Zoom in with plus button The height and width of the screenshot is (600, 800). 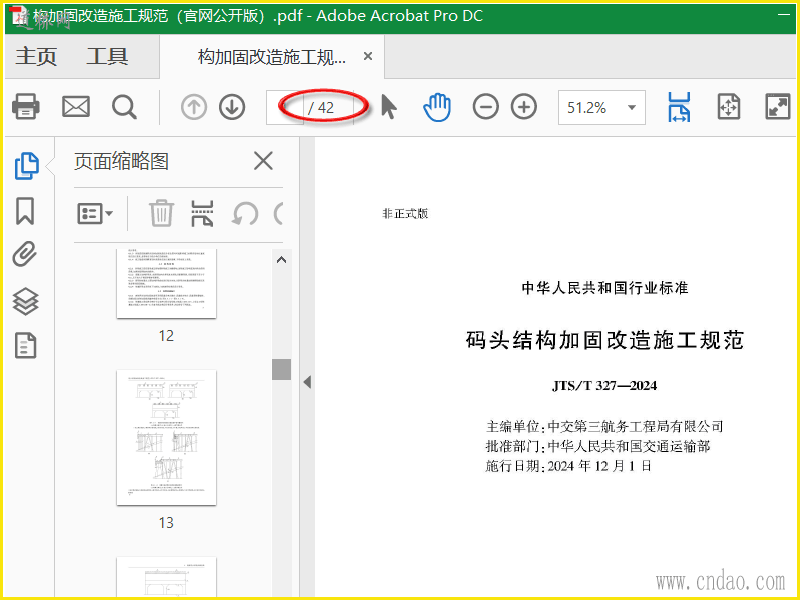(x=524, y=107)
